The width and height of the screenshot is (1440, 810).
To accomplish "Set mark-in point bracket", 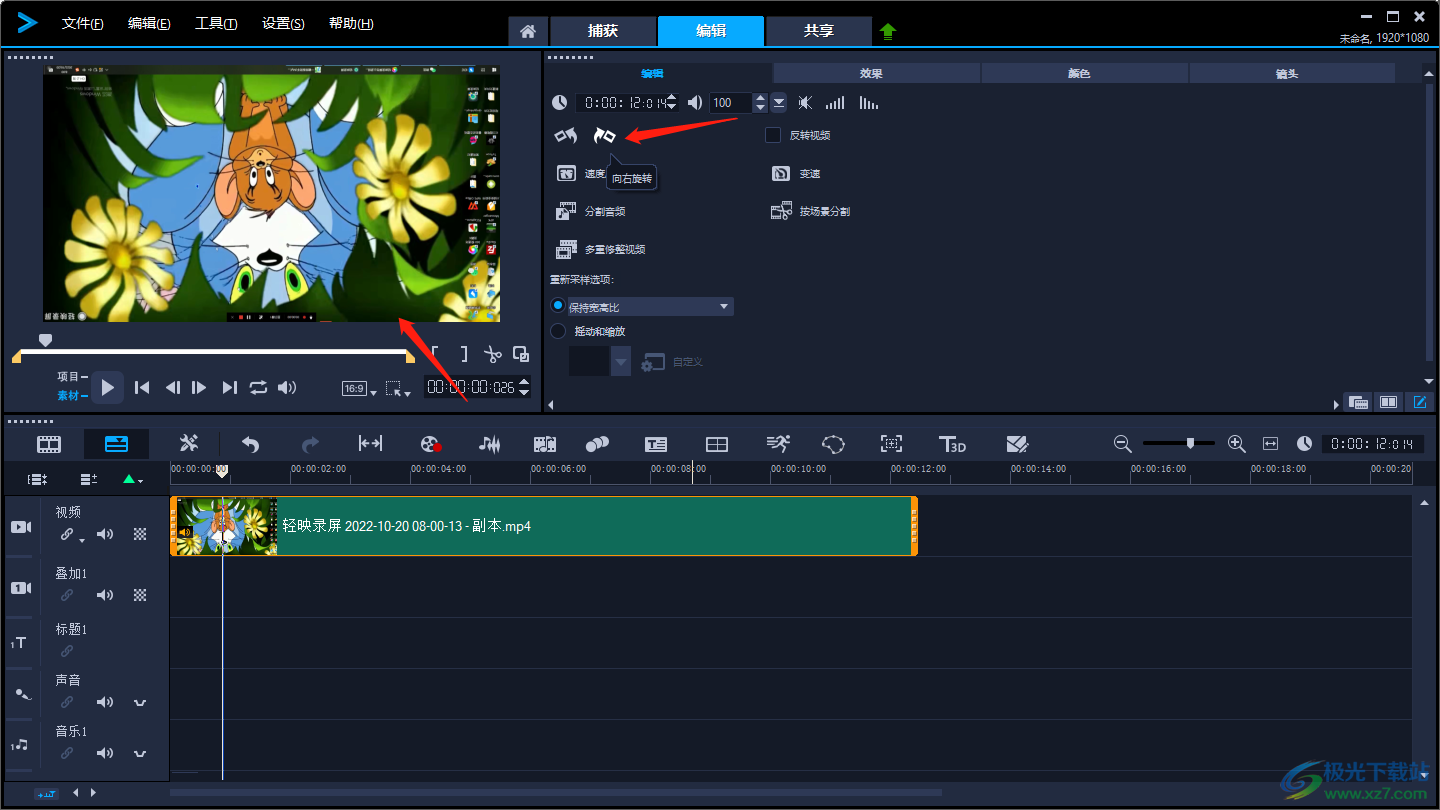I will pos(435,354).
